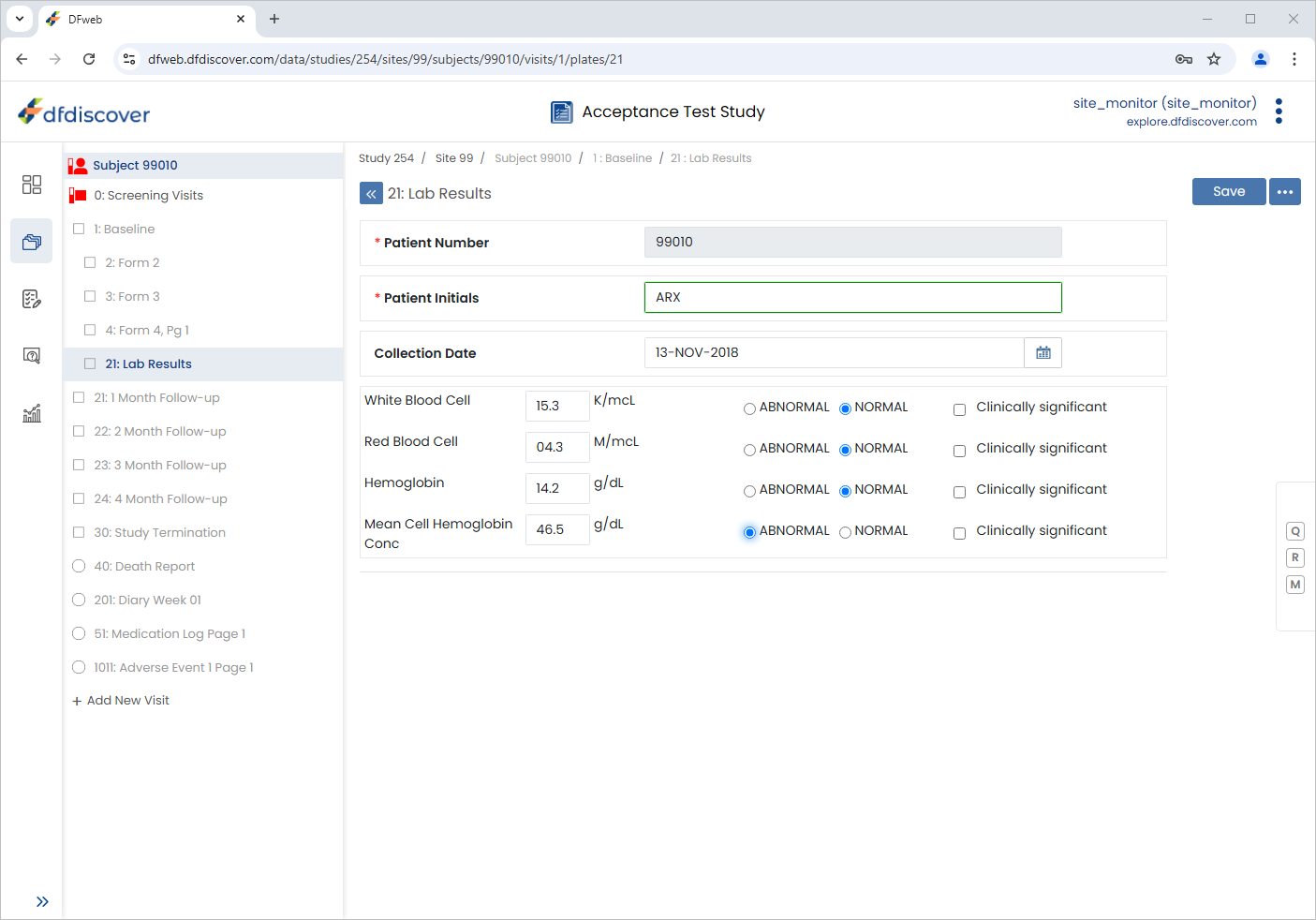Select ABNORMAL for White Blood Cell
This screenshot has height=920, width=1316.
click(749, 408)
